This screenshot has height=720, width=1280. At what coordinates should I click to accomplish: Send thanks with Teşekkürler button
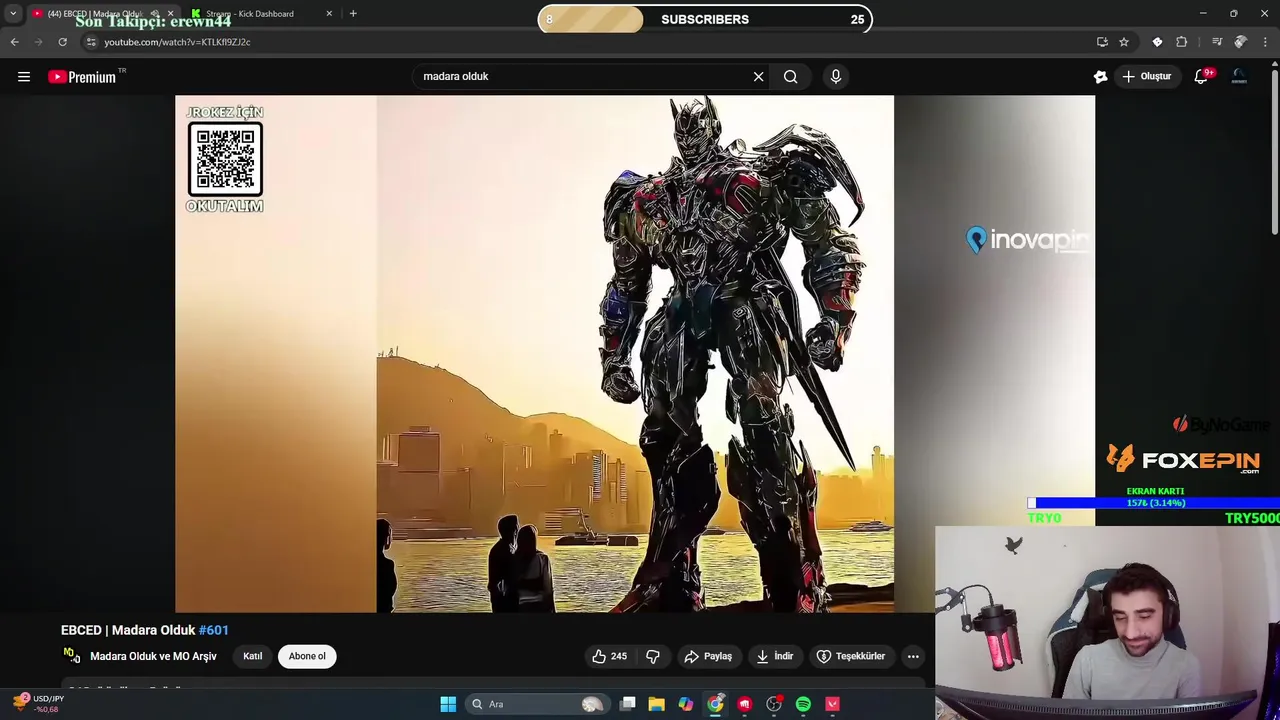(x=851, y=656)
